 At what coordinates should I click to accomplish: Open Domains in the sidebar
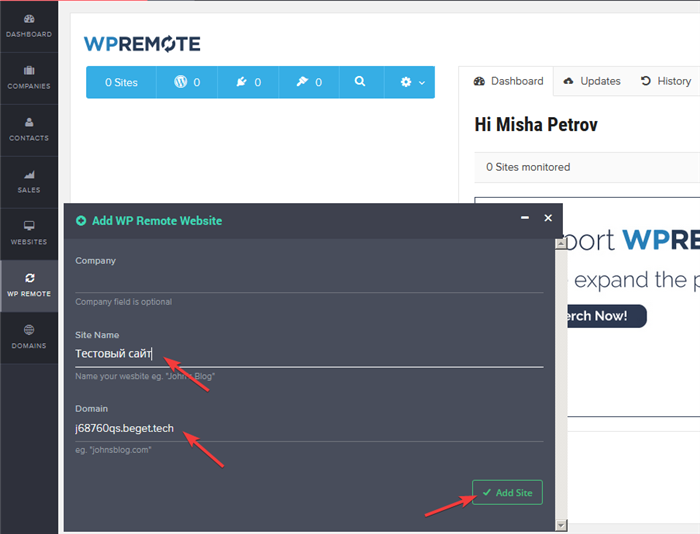[29, 338]
